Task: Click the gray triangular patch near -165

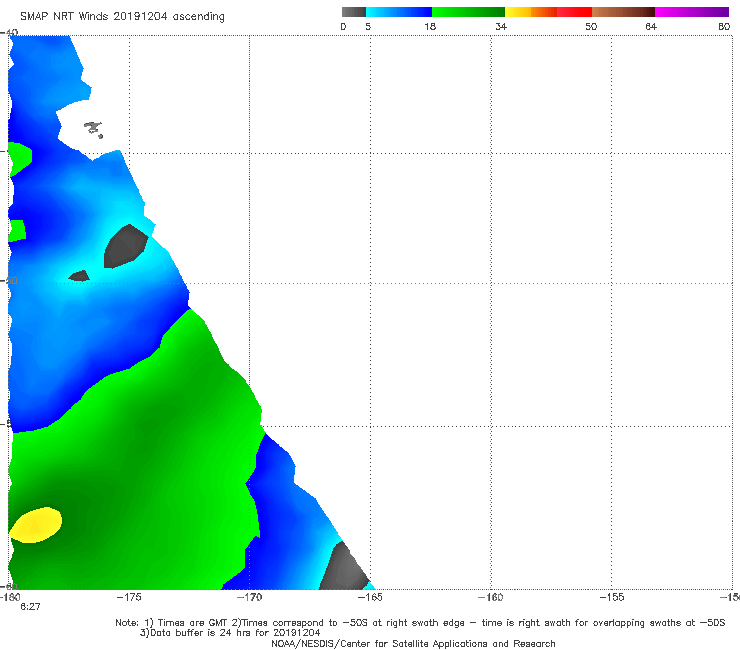Action: [345, 566]
